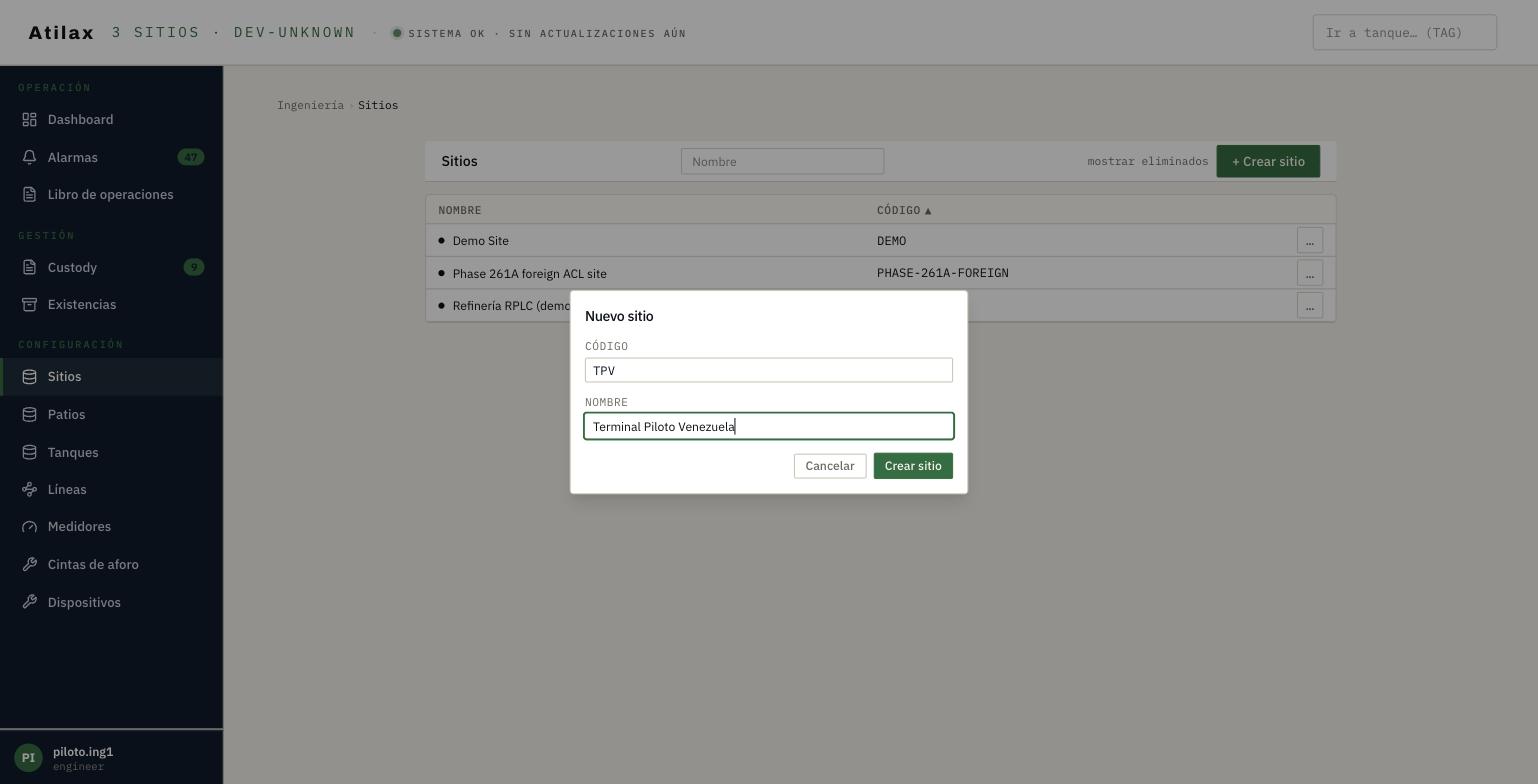This screenshot has height=784, width=1538.
Task: Toggle mostrar eliminados option
Action: pos(1148,161)
